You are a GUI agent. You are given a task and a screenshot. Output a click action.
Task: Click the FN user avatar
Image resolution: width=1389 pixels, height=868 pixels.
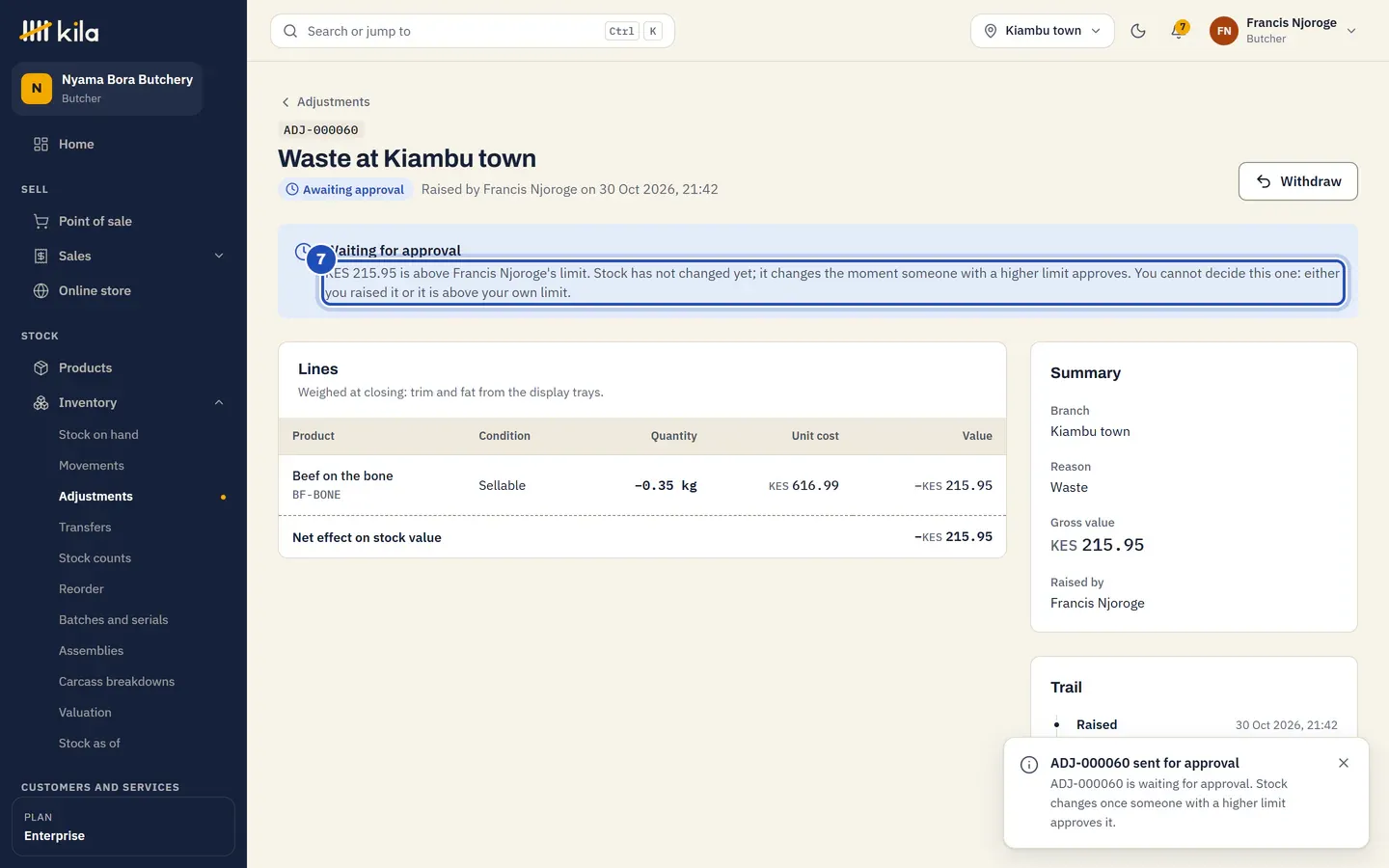point(1224,31)
